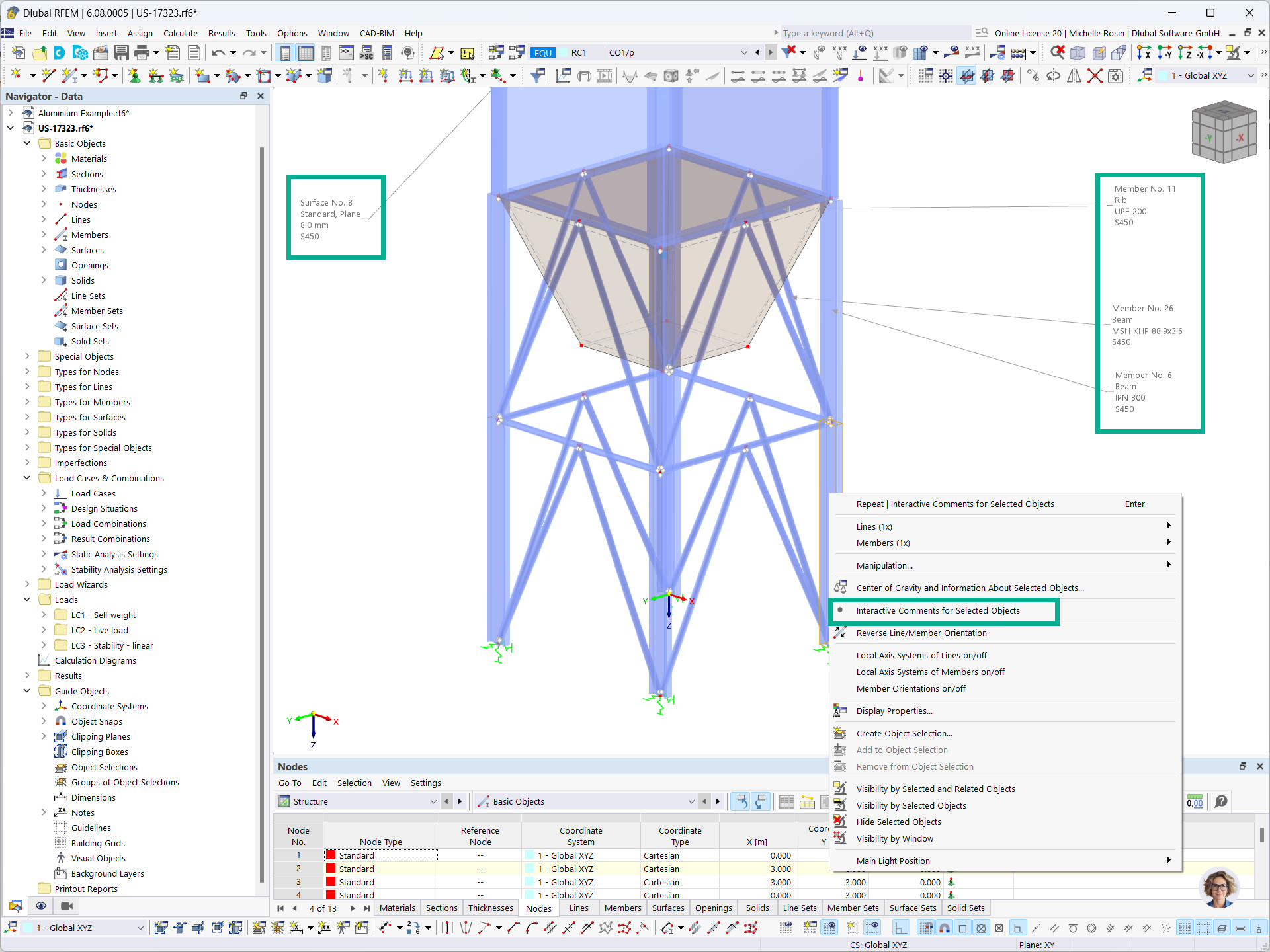The image size is (1270, 952).
Task: Toggle Local Axis Systems of Members on/off
Action: (x=929, y=672)
